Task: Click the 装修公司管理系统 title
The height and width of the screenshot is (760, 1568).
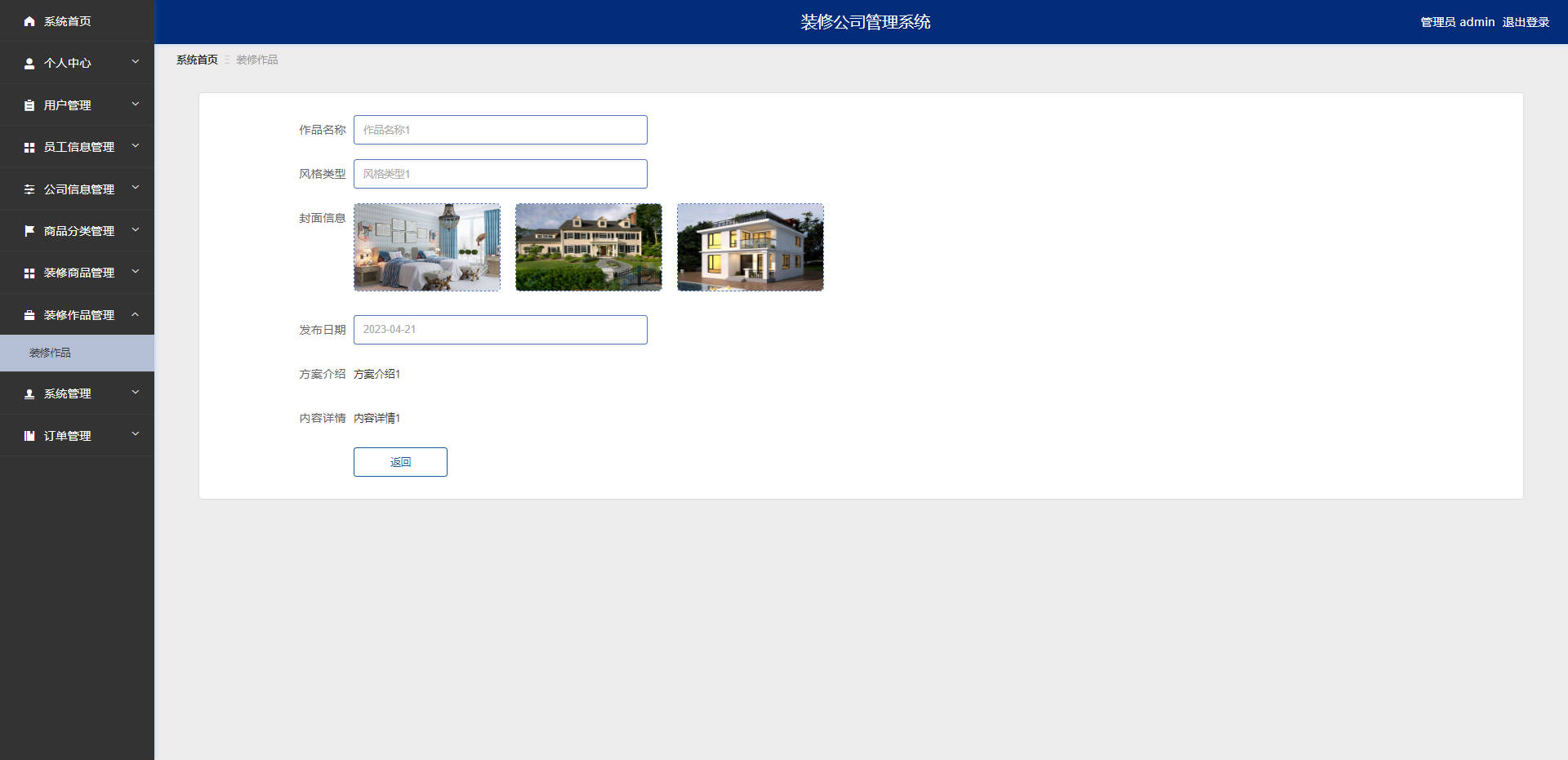Action: [x=866, y=22]
